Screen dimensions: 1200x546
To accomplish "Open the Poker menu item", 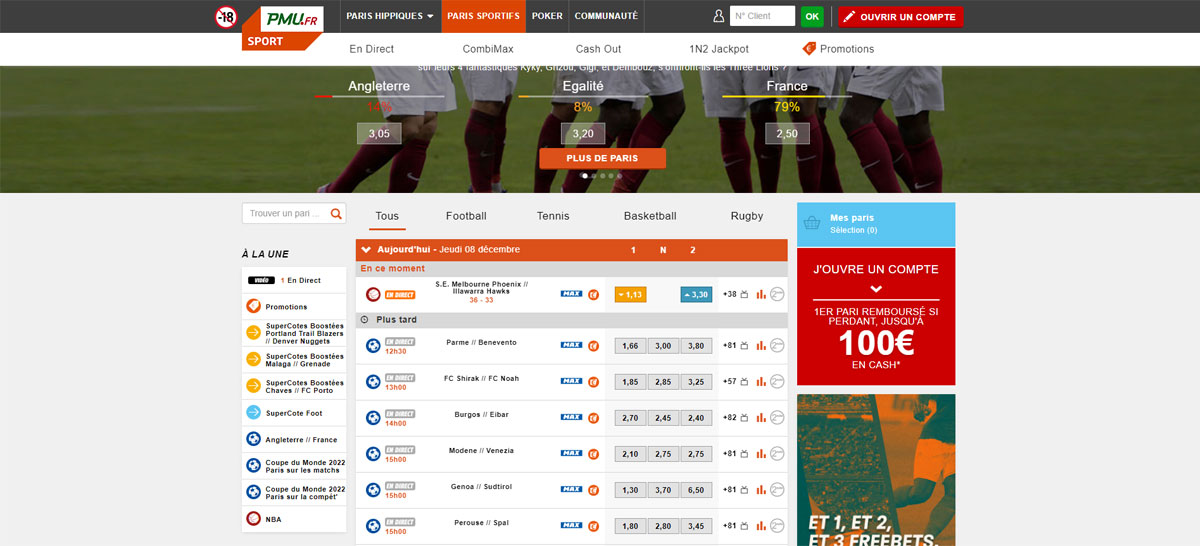I will (547, 16).
